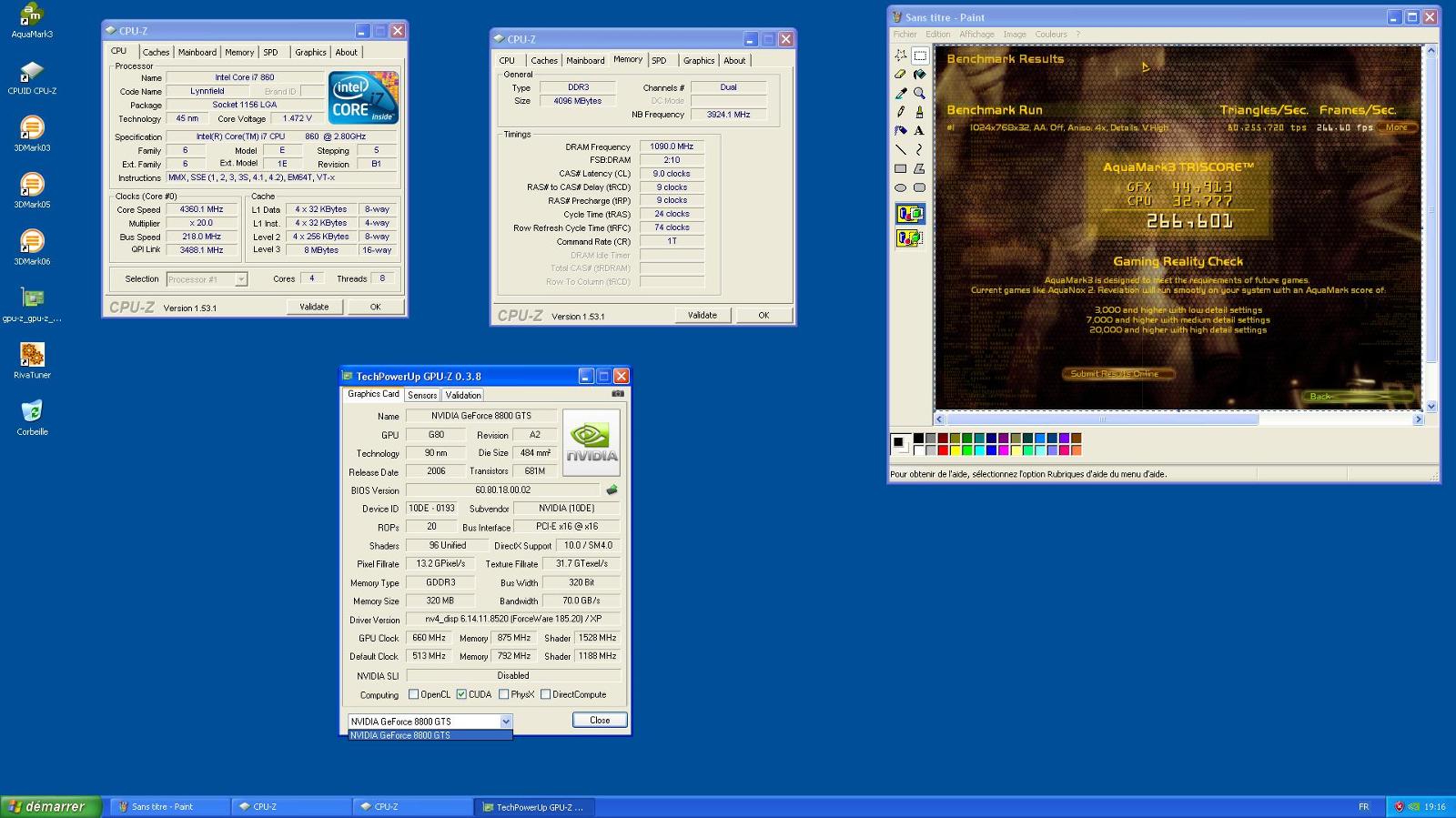Select the Rounded Rectangle tool
This screenshot has height=818, width=1456.
tap(919, 187)
